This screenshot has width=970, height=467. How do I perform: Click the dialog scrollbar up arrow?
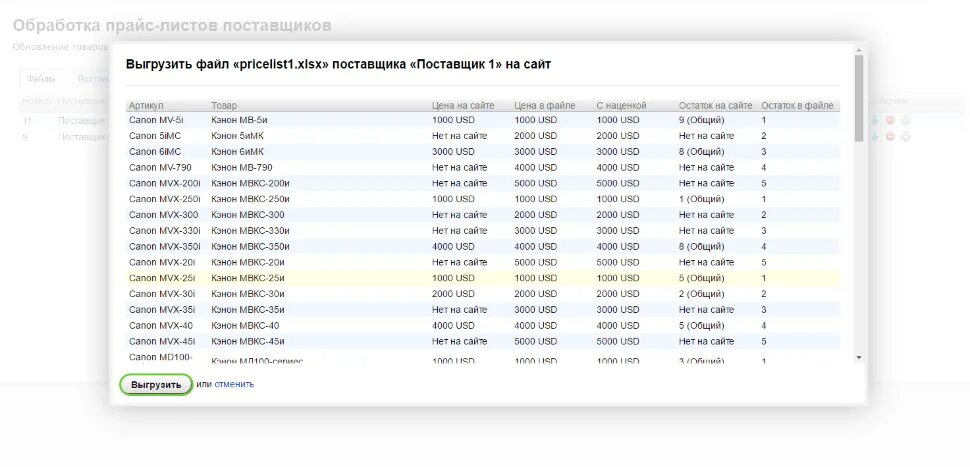(859, 49)
